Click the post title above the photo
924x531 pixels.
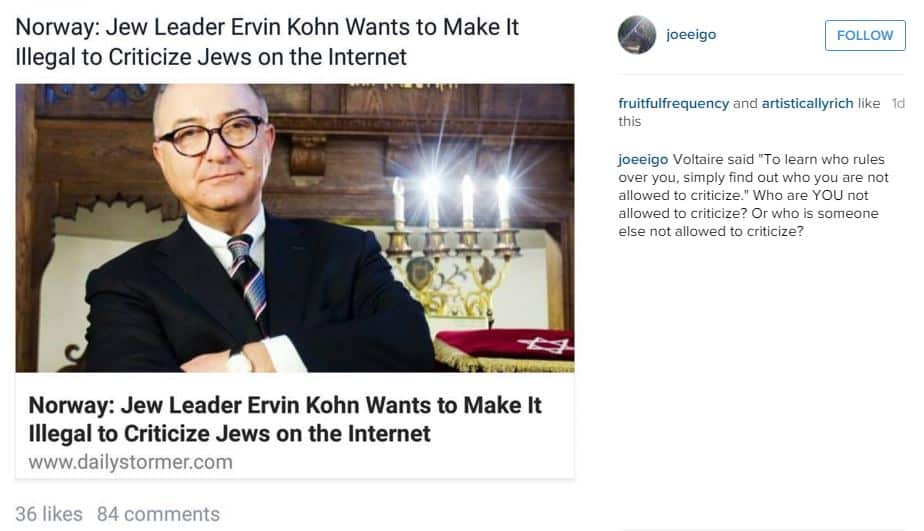click(x=267, y=42)
